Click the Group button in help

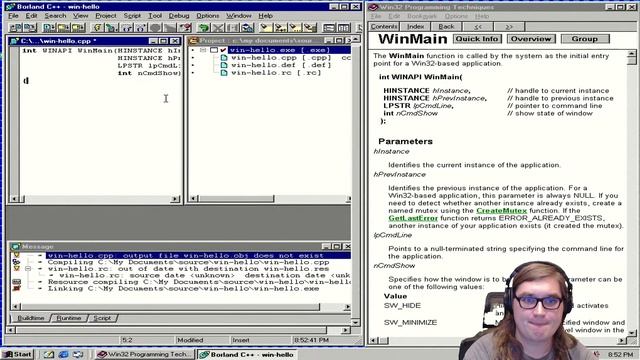click(585, 39)
